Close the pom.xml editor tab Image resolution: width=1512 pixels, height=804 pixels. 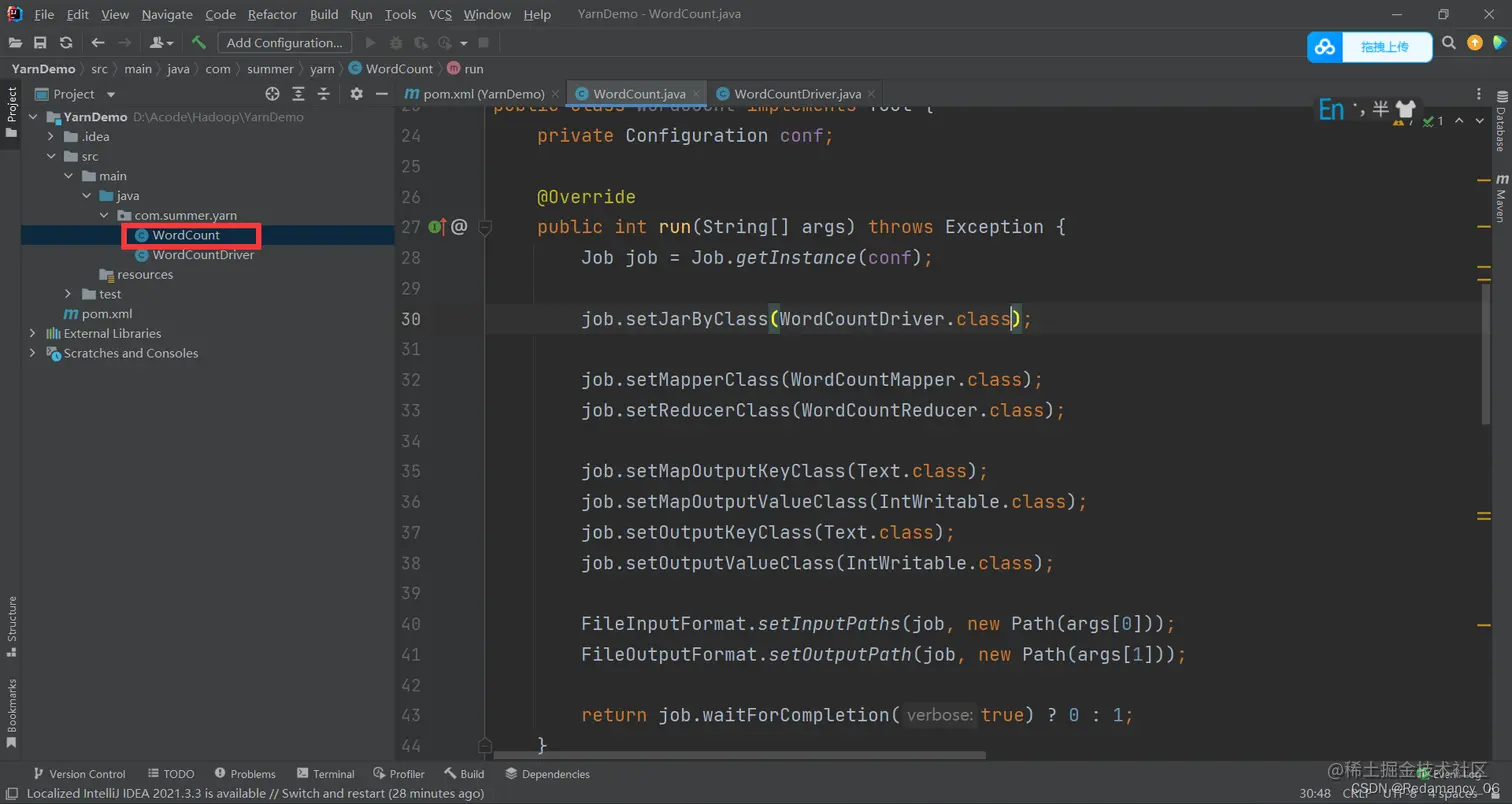coord(555,94)
